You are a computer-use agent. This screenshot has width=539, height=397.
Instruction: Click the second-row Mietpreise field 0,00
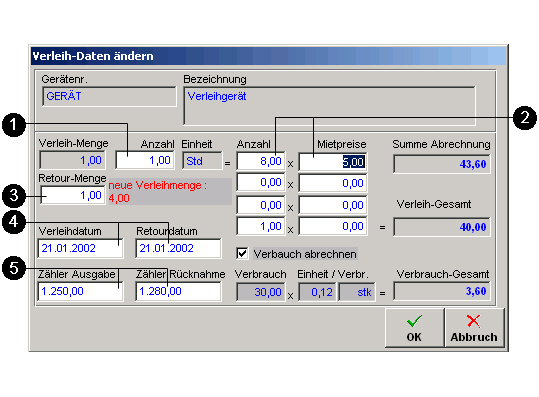(333, 183)
